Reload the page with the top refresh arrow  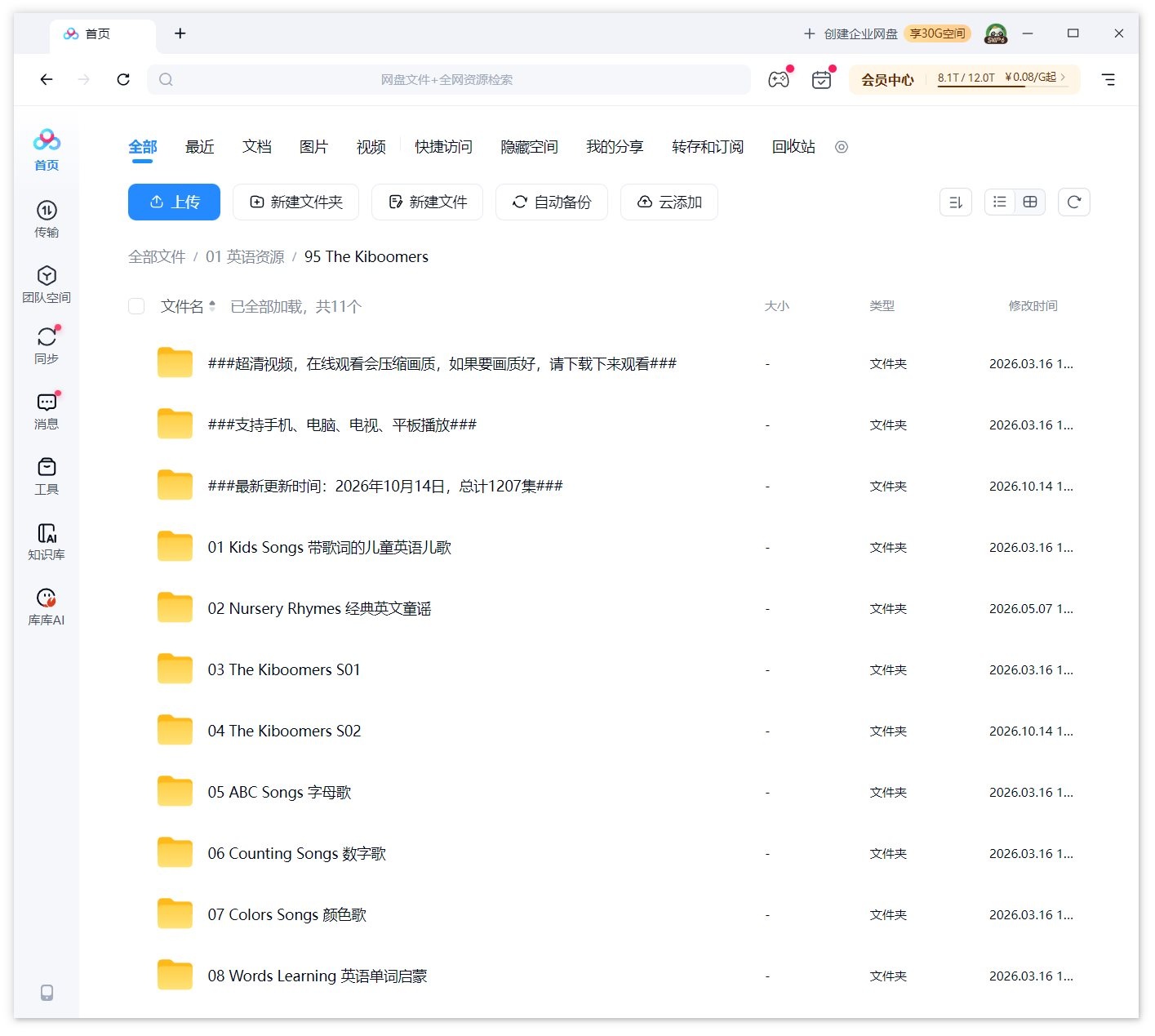(123, 79)
